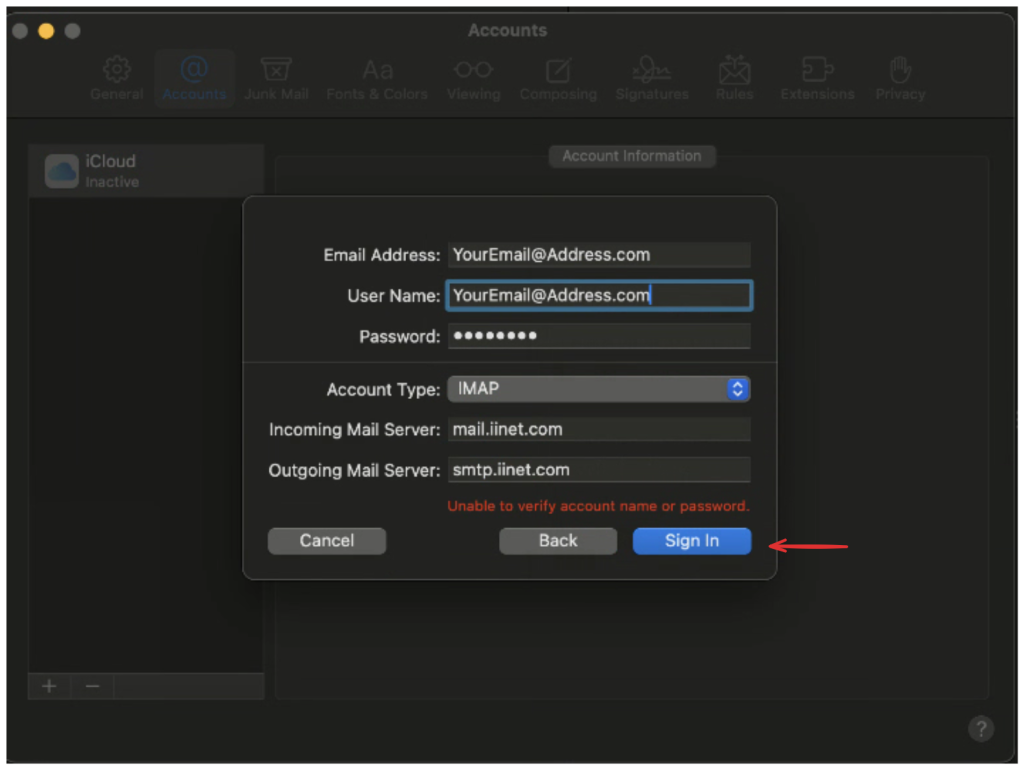Click the Back button
The width and height of the screenshot is (1024, 770).
(x=557, y=541)
